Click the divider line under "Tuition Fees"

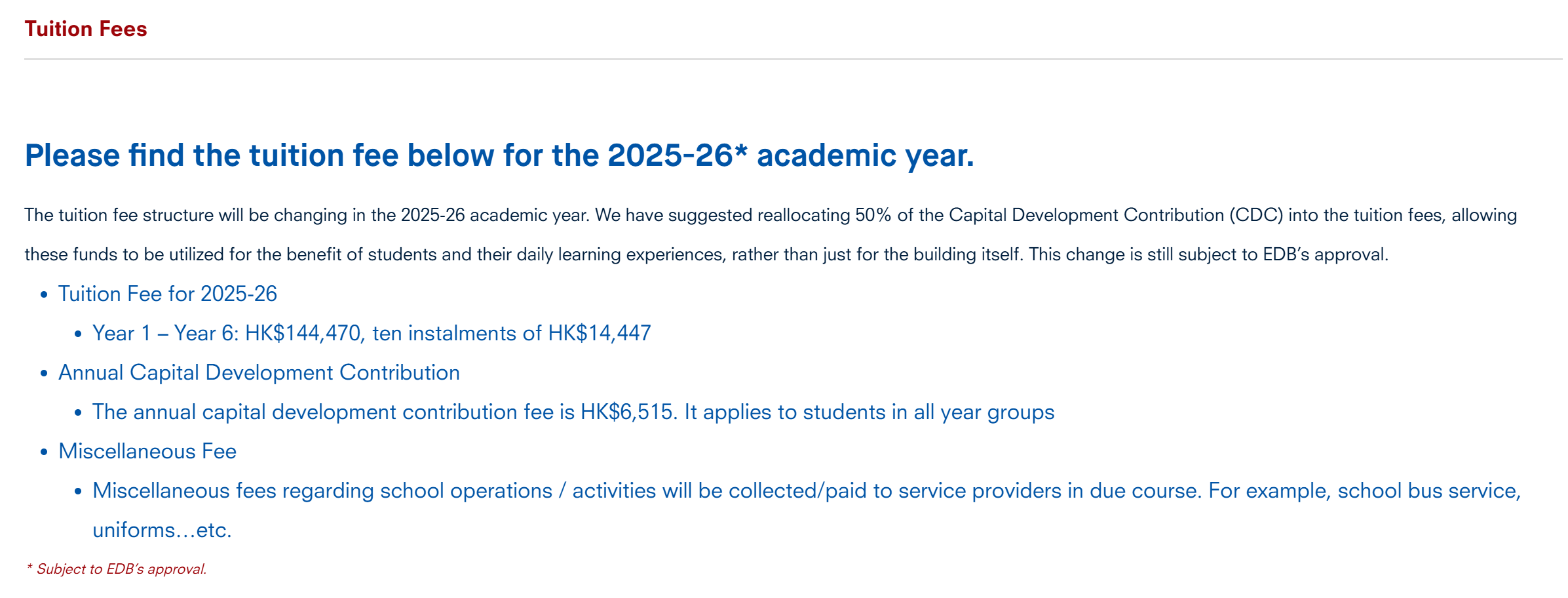[786, 59]
